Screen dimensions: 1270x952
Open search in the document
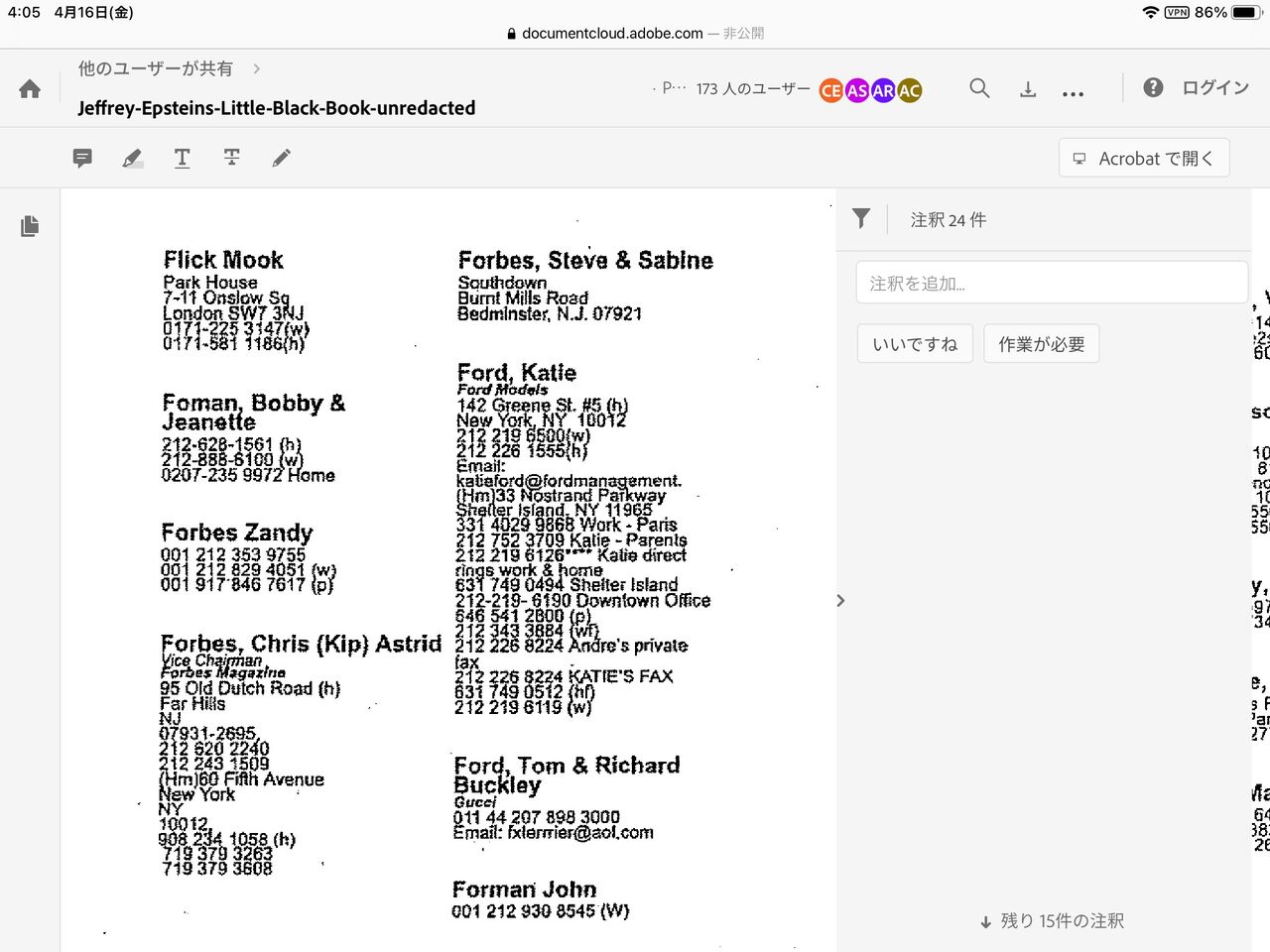tap(979, 88)
